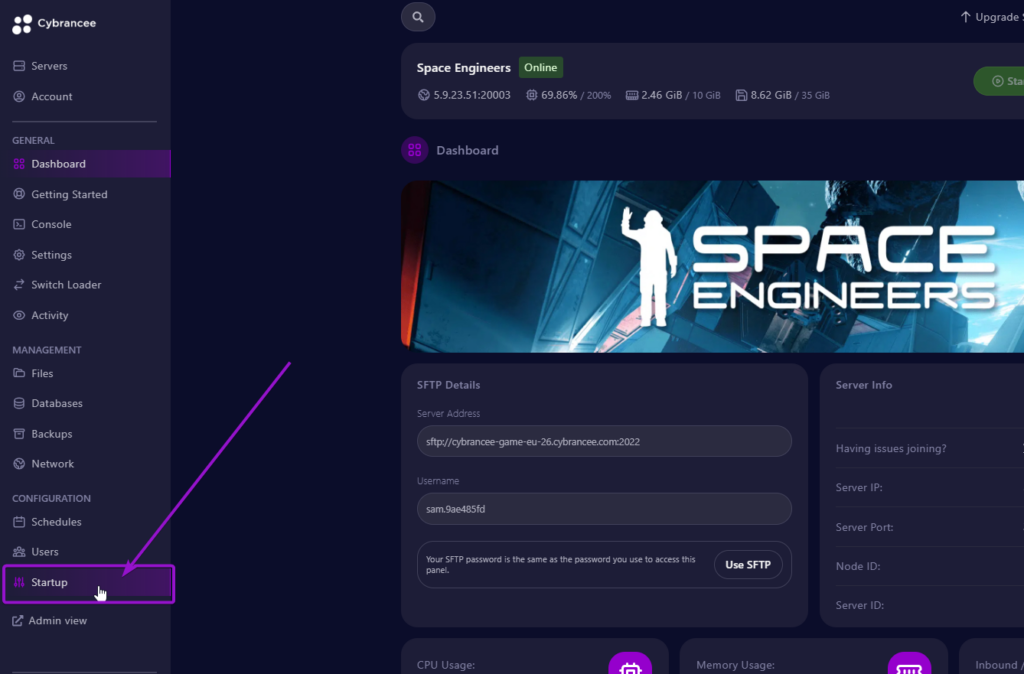
Task: Click the CPU chip icon by 69.86%
Action: point(532,95)
